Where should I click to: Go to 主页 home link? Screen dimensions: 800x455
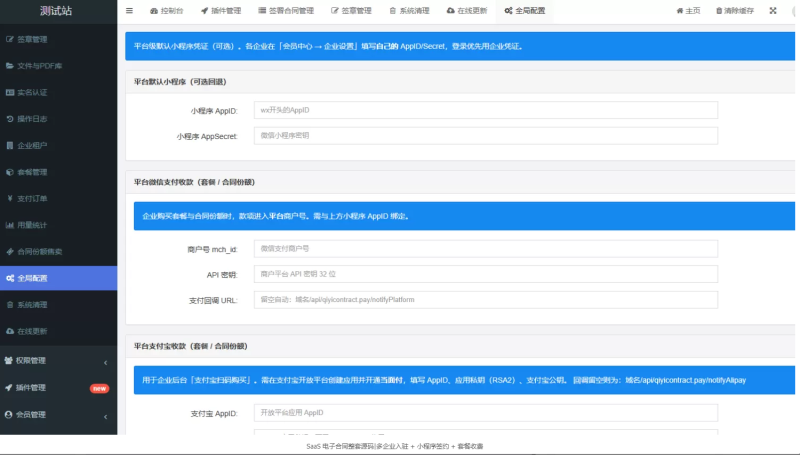[x=688, y=11]
